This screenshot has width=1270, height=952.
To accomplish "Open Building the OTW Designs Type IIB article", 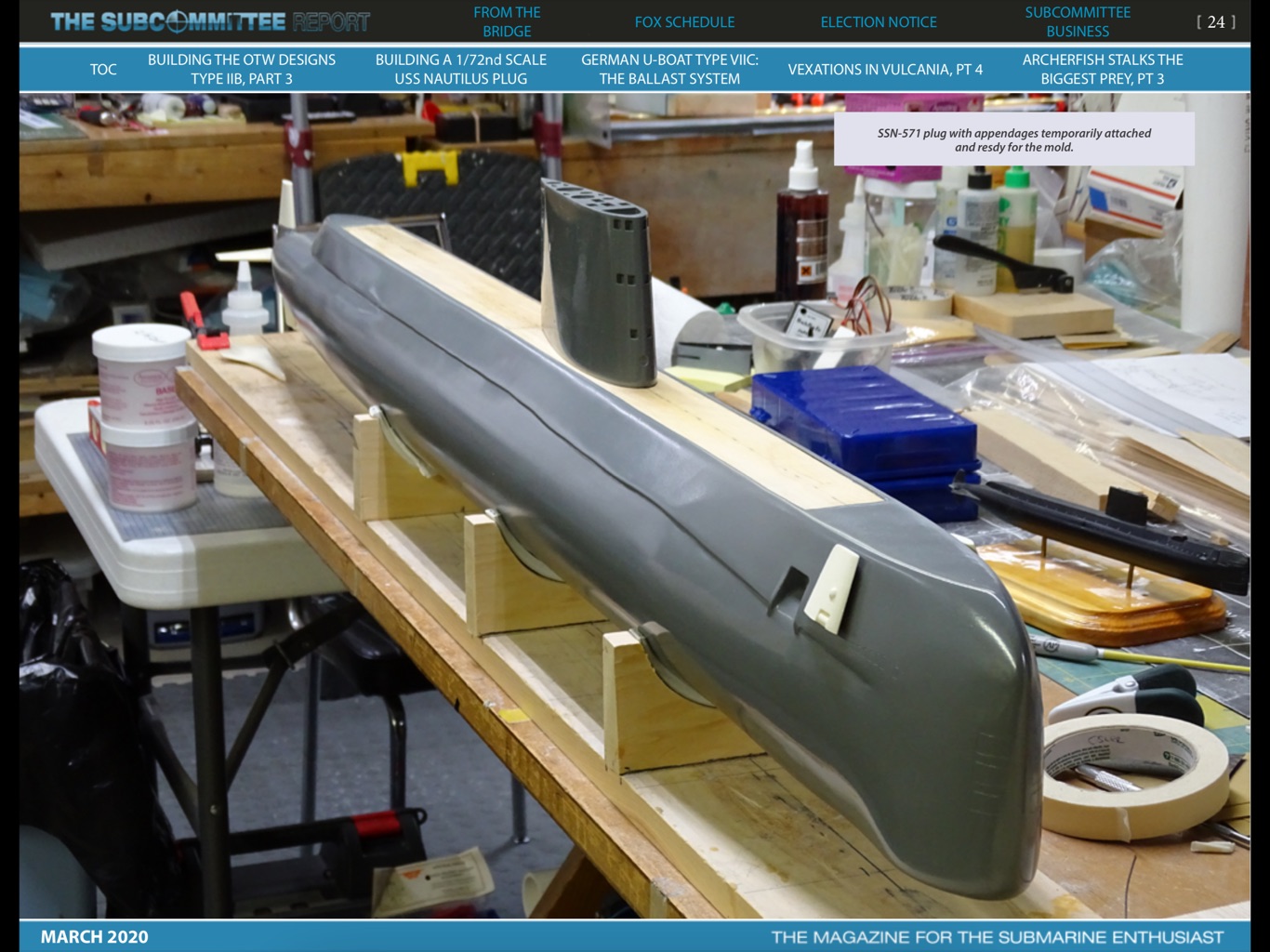I will coord(242,69).
